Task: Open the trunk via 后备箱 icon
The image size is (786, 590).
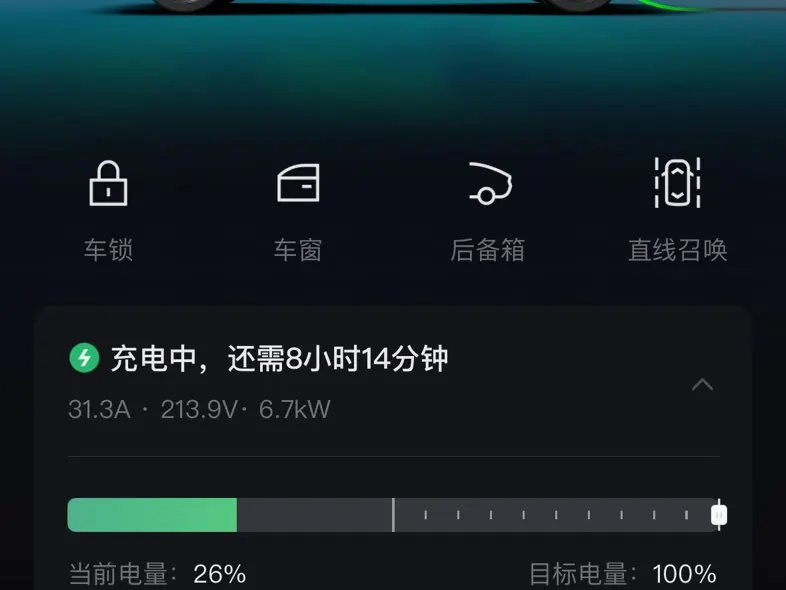Action: [x=490, y=183]
